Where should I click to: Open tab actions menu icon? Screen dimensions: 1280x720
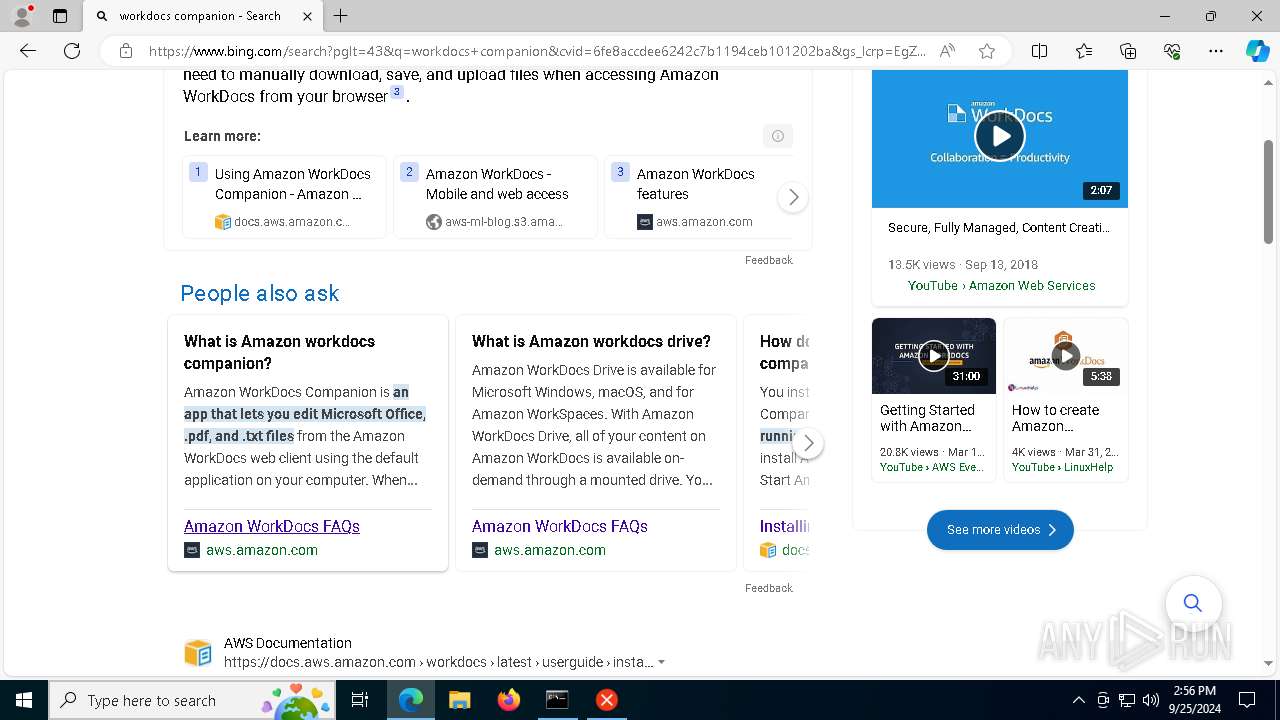click(60, 16)
